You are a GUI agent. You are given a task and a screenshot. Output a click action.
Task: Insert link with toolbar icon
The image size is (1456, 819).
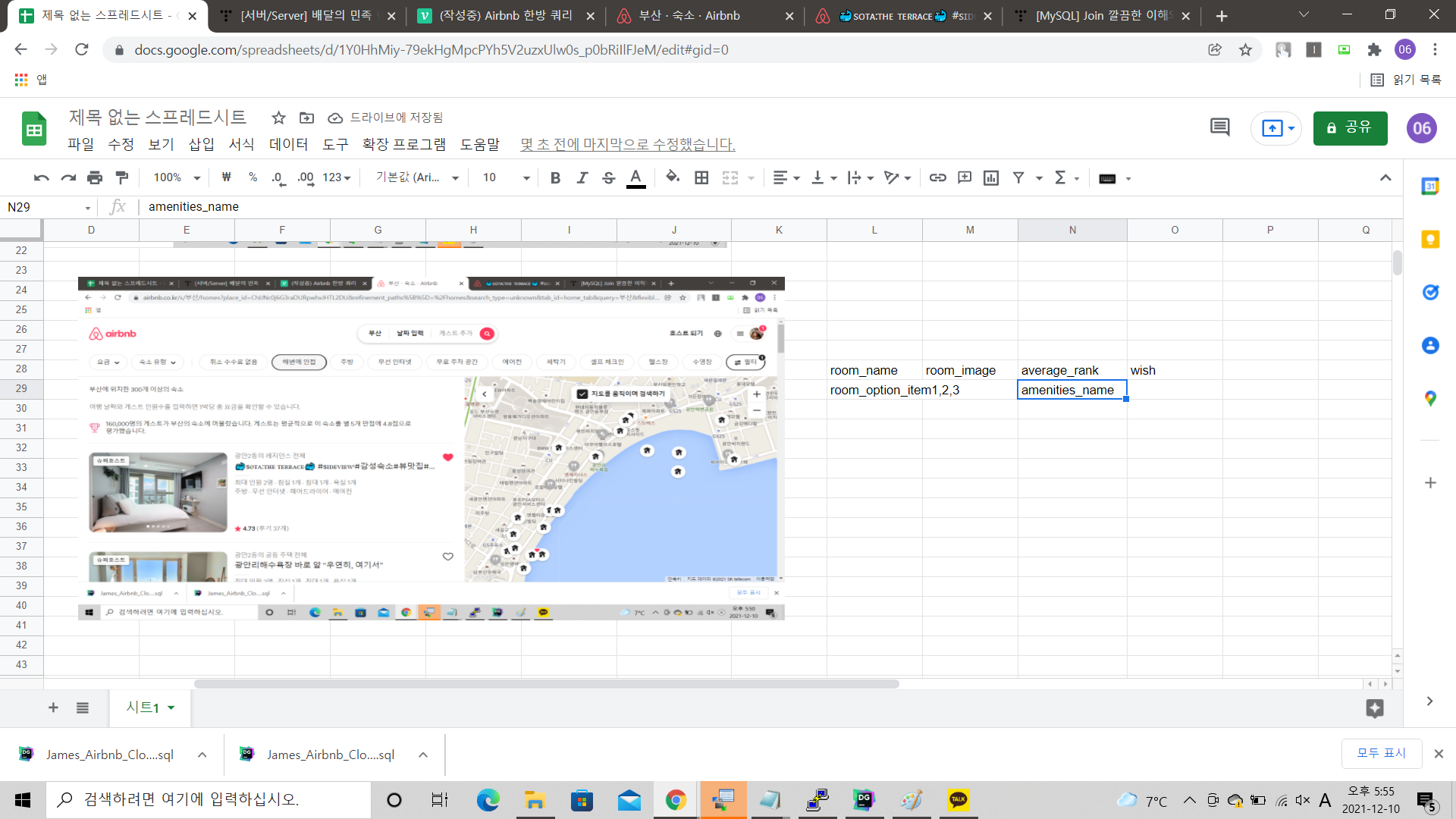pyautogui.click(x=937, y=177)
